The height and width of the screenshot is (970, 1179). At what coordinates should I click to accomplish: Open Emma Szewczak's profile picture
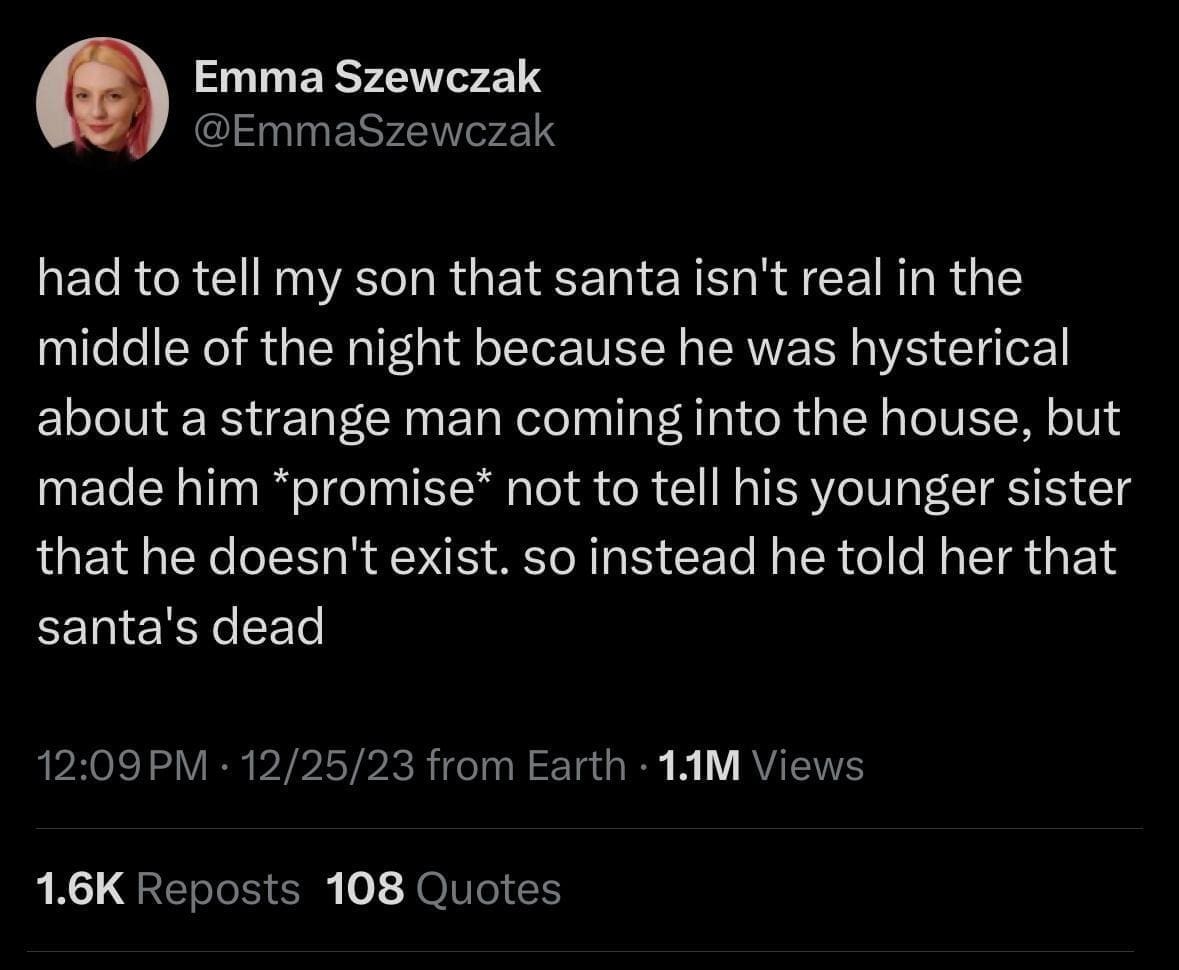(102, 100)
